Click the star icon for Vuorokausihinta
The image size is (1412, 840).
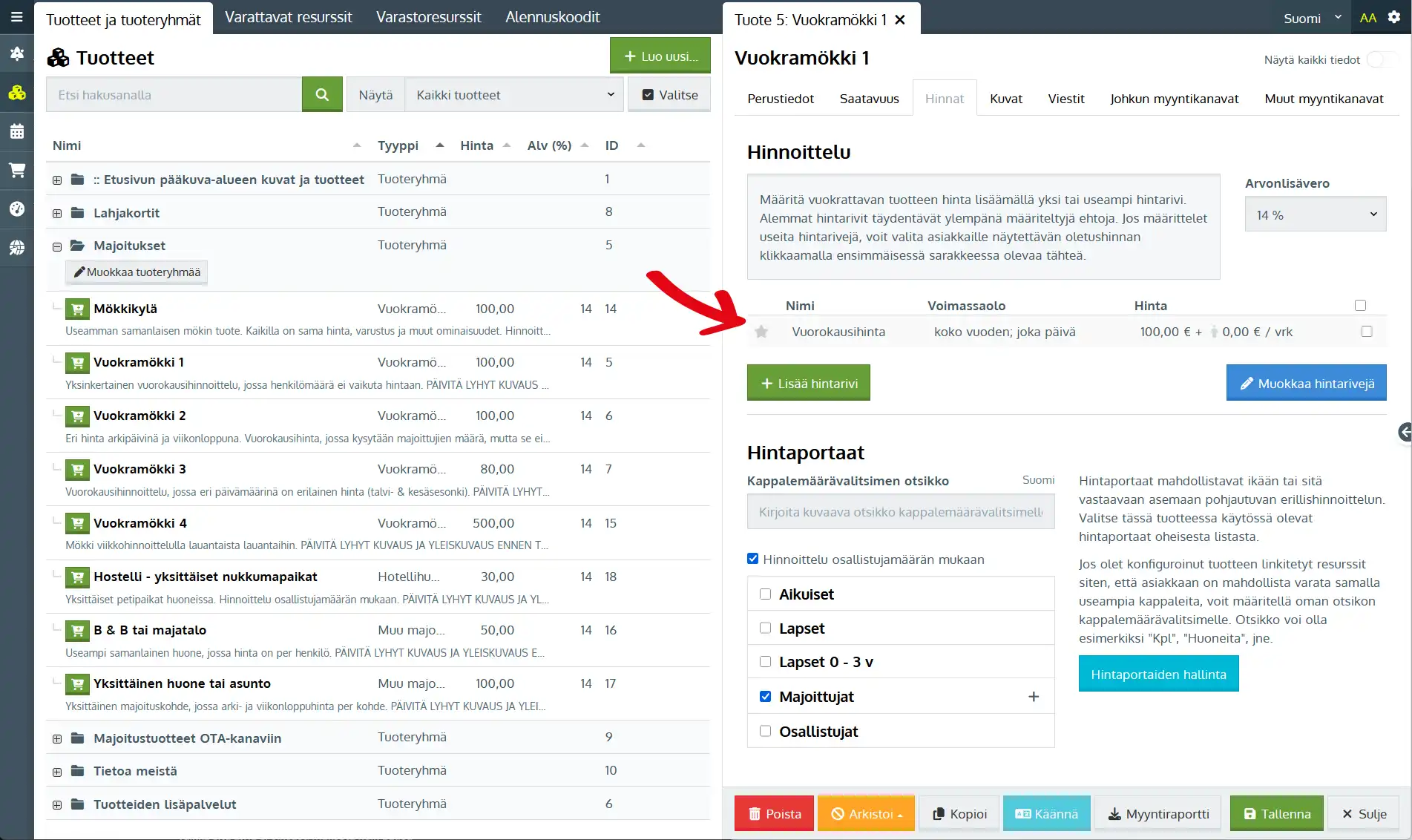coord(761,332)
